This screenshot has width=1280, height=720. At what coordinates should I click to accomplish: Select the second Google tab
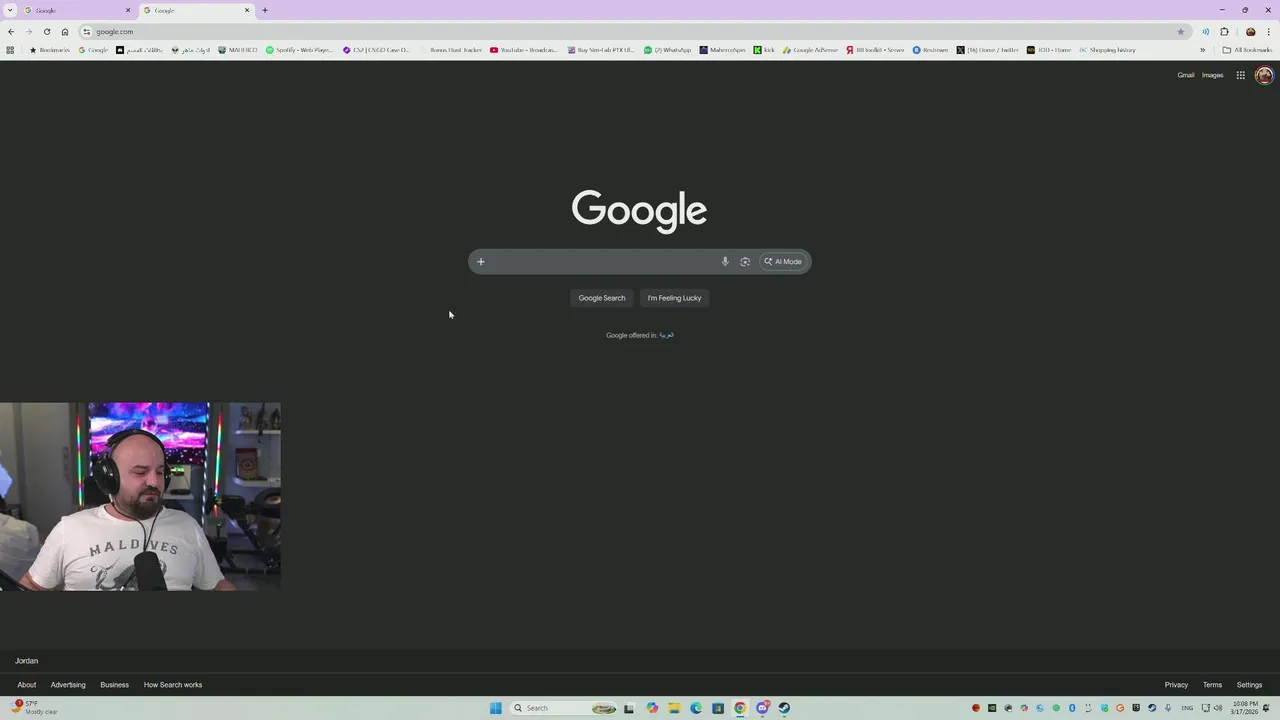(x=196, y=10)
